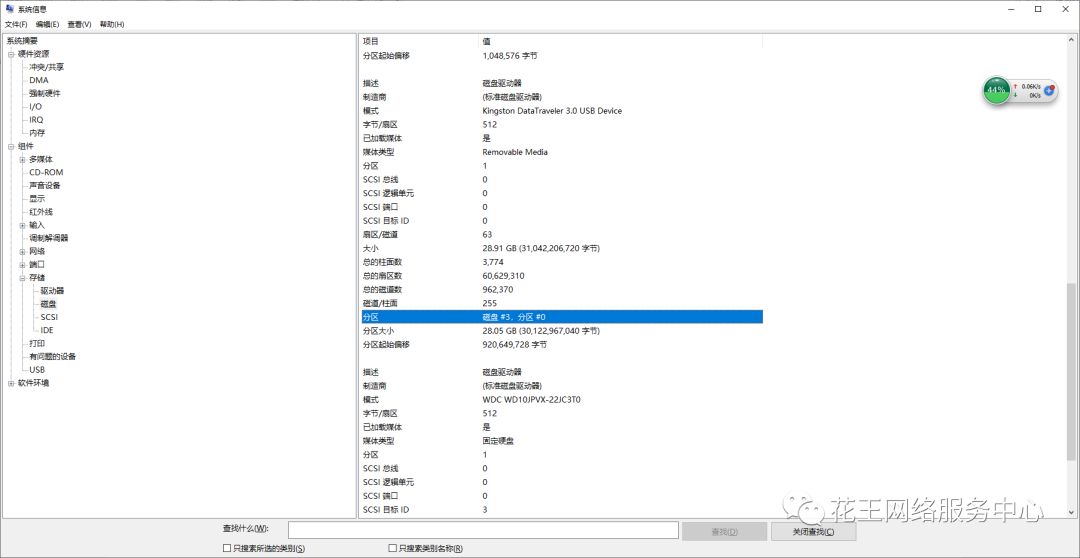Expand the 输入 tree node
The width and height of the screenshot is (1080, 558).
coord(22,225)
